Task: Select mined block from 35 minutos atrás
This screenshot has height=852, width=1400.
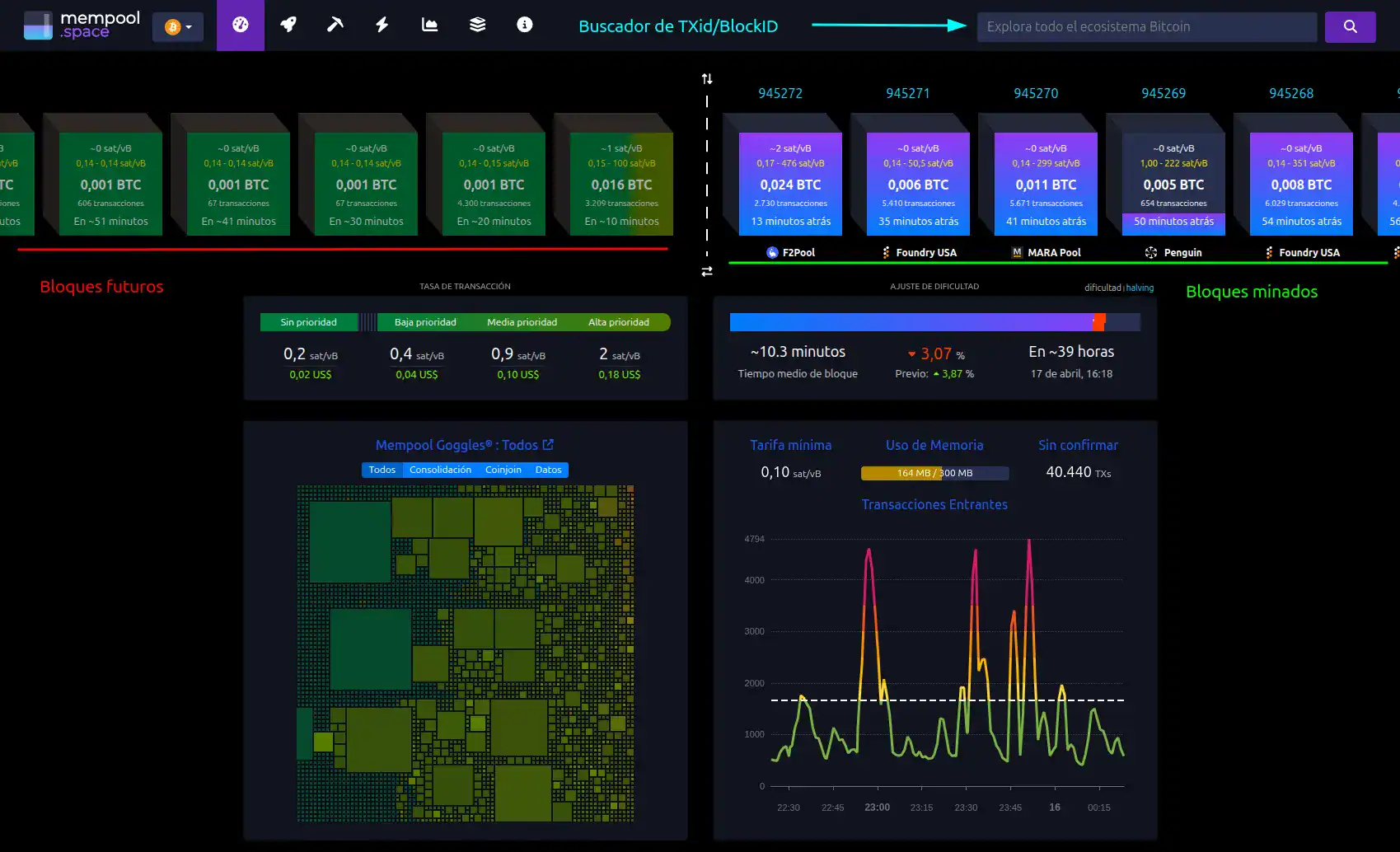Action: point(918,184)
